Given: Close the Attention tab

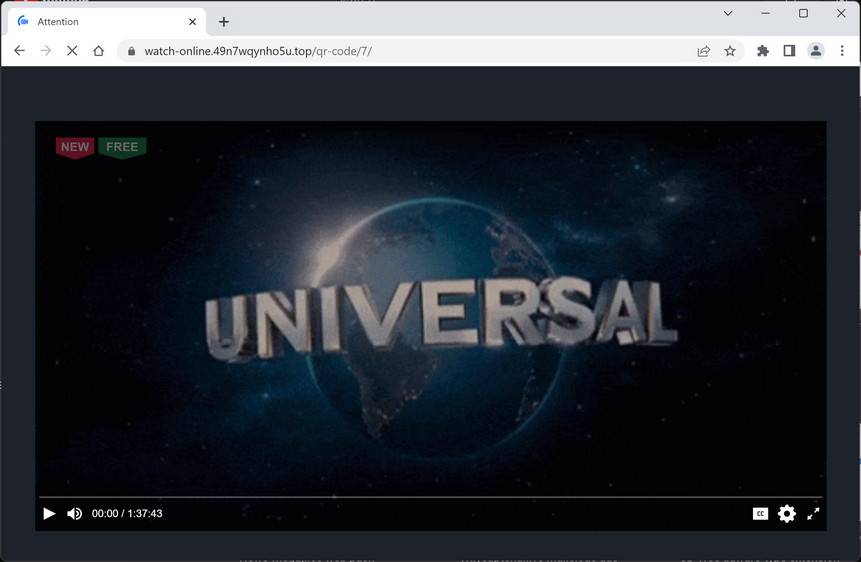Looking at the screenshot, I should (x=192, y=22).
